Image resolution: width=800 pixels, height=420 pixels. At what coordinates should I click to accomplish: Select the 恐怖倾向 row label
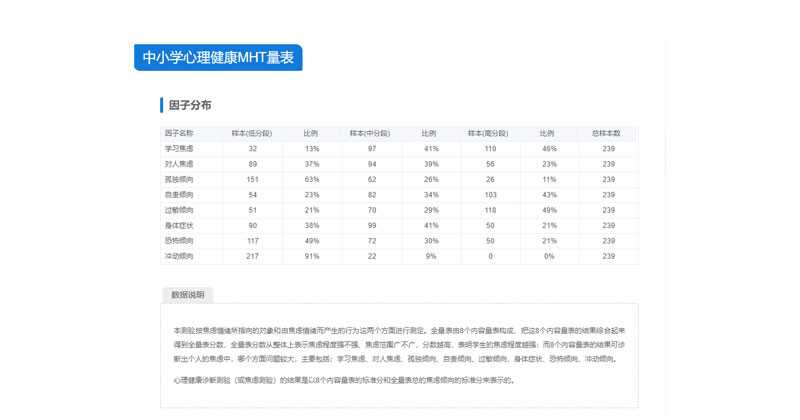179,240
